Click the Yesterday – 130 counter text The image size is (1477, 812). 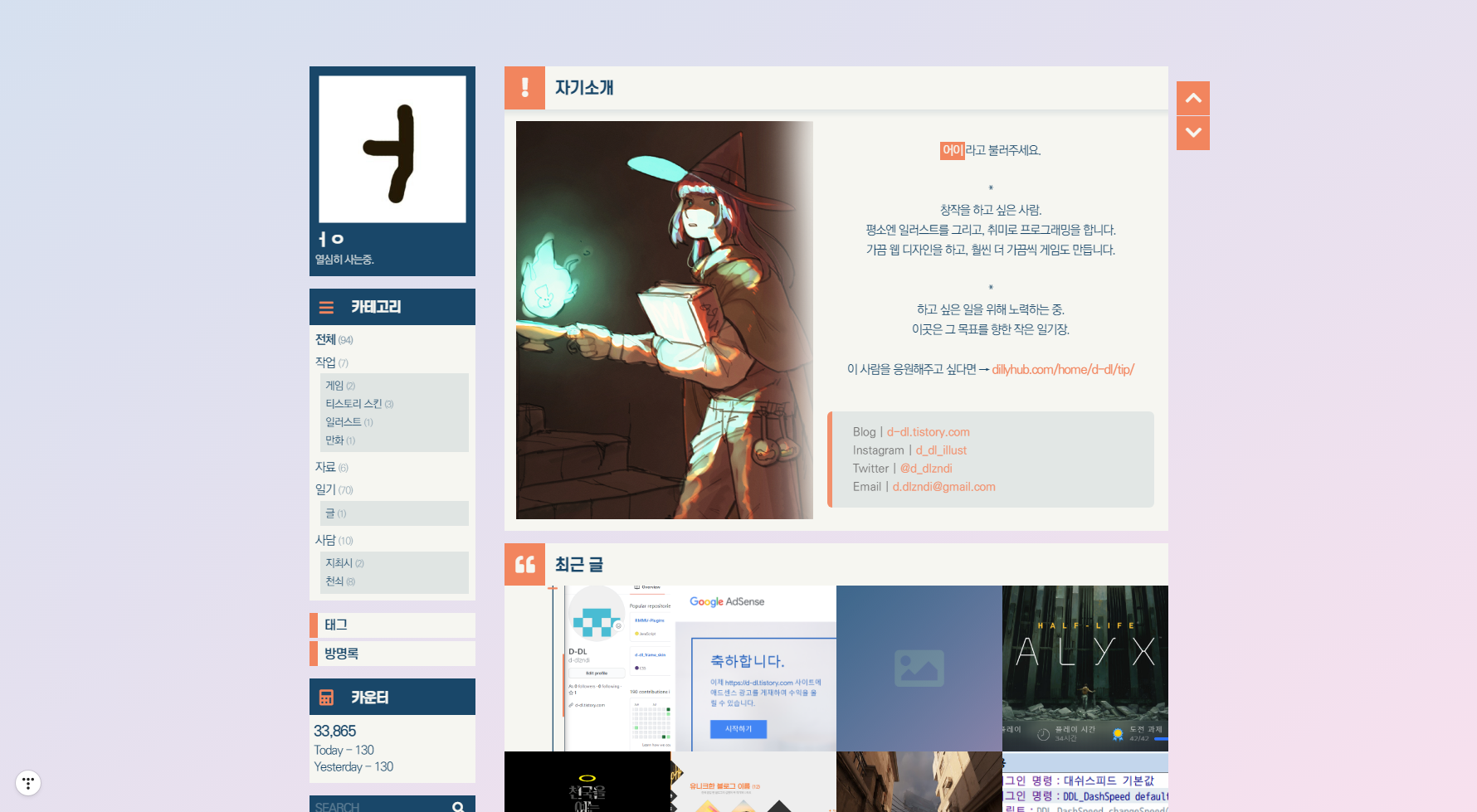(x=353, y=767)
